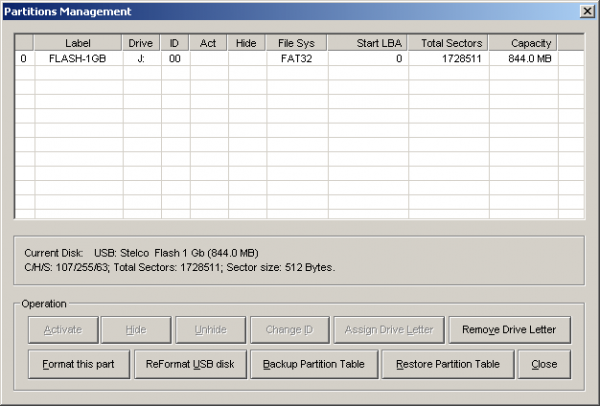Click ReFormat USB disk button
600x406 pixels.
click(x=191, y=364)
